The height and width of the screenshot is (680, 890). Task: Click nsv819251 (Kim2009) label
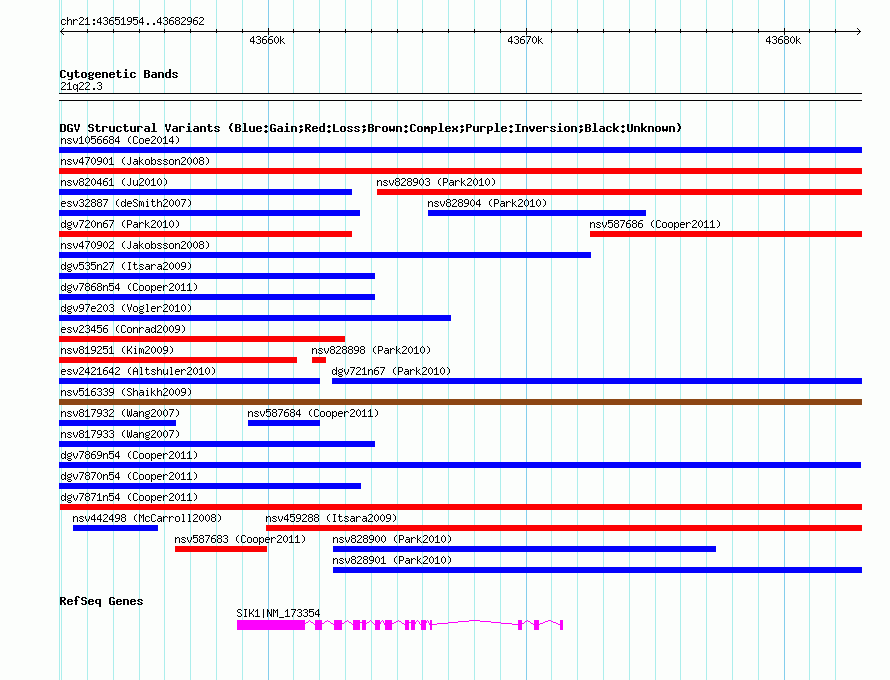coord(117,350)
